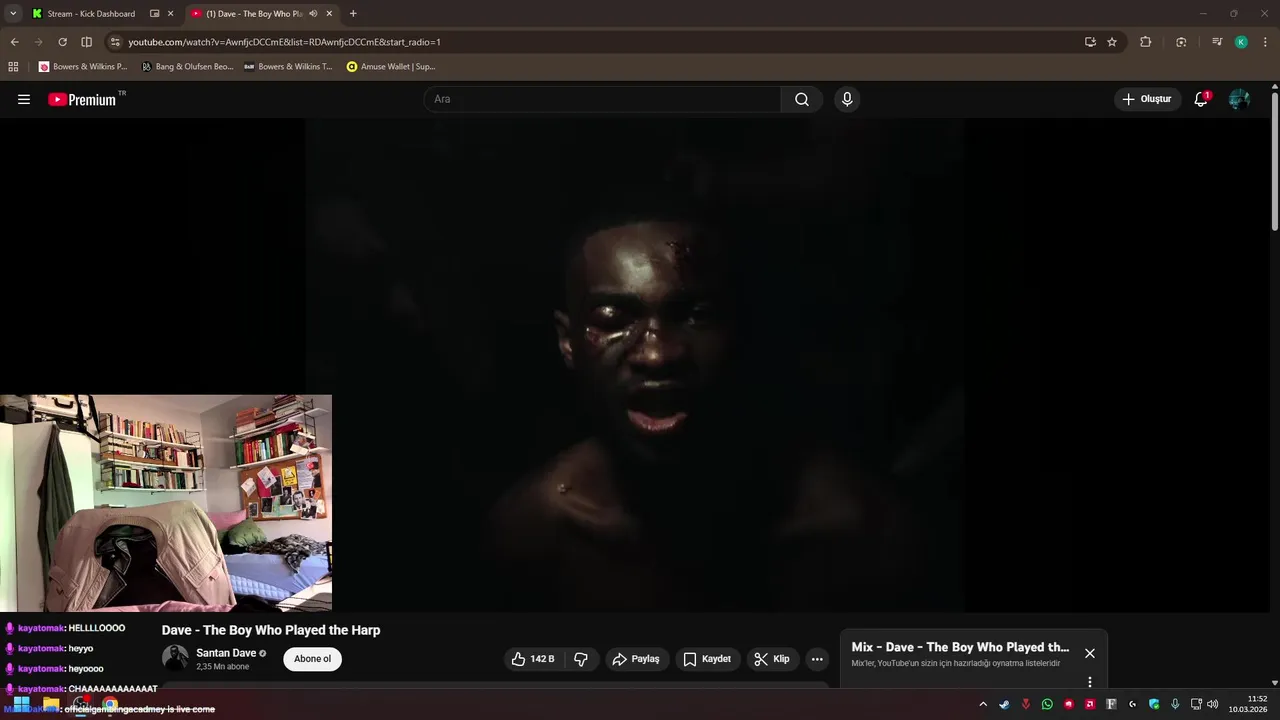Navigate back in the browser

15,42
